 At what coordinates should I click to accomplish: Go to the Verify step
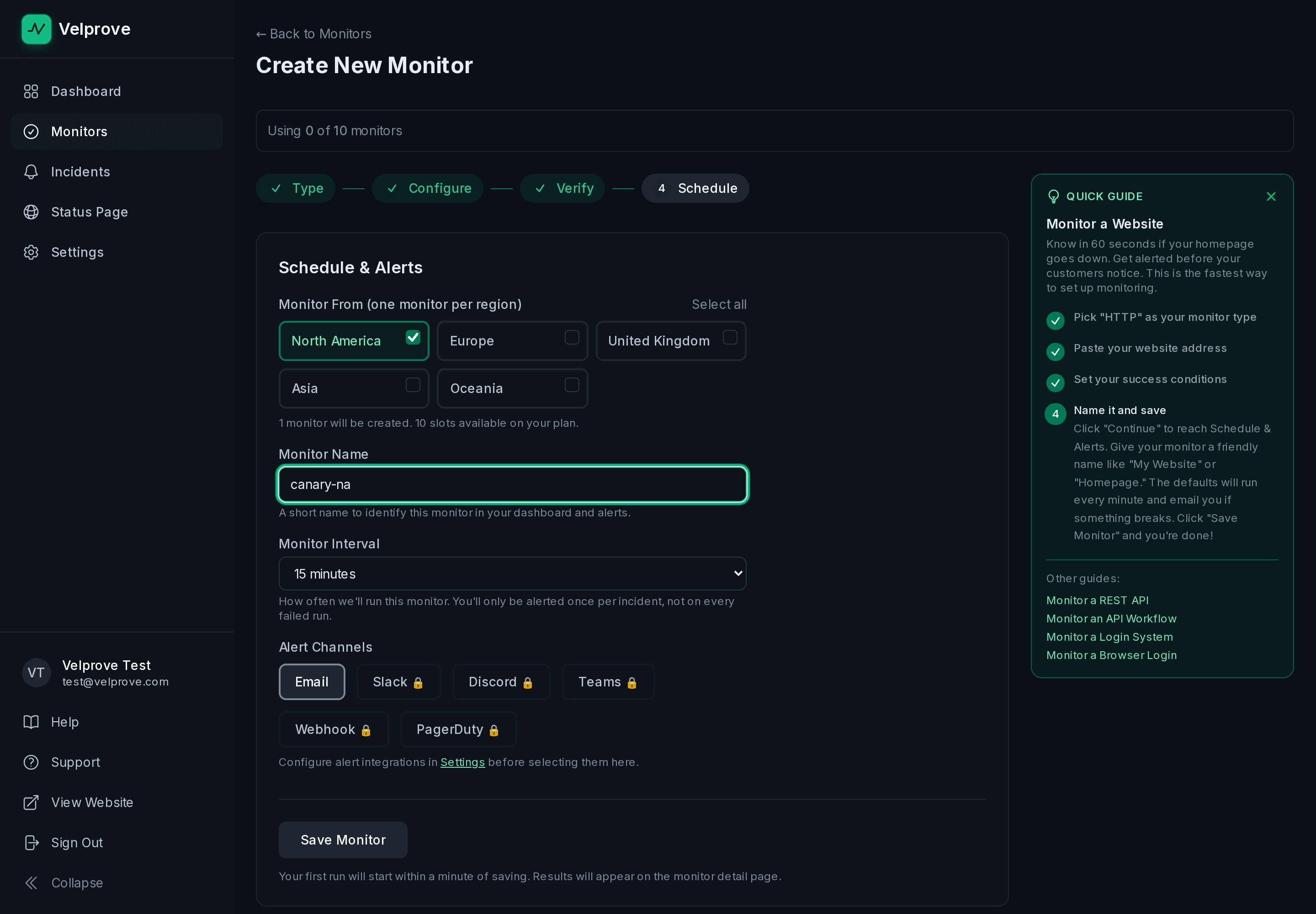[x=562, y=188]
